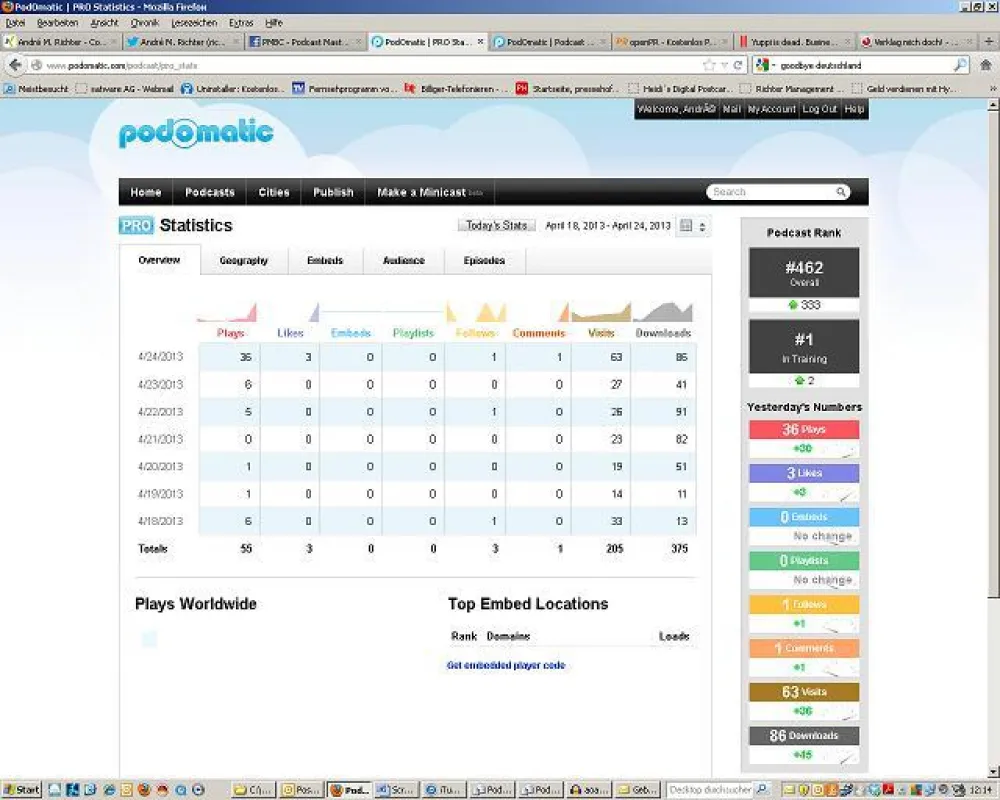
Task: Open Cities in the navigation bar
Action: tap(274, 192)
